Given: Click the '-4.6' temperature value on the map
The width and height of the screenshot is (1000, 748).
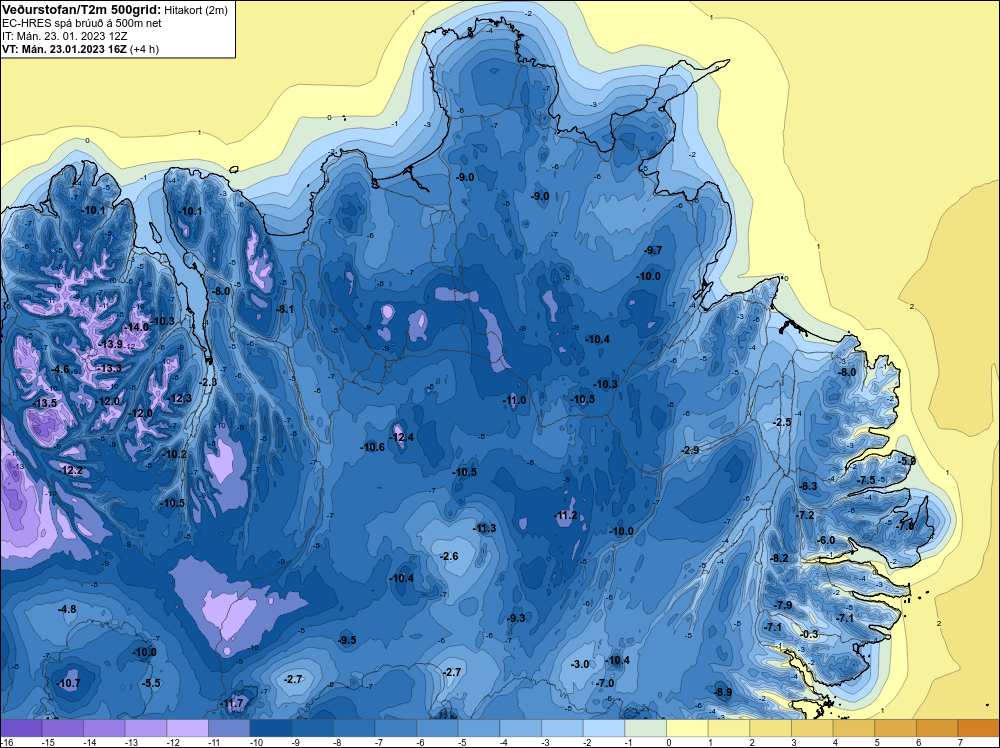Looking at the screenshot, I should pos(60,369).
